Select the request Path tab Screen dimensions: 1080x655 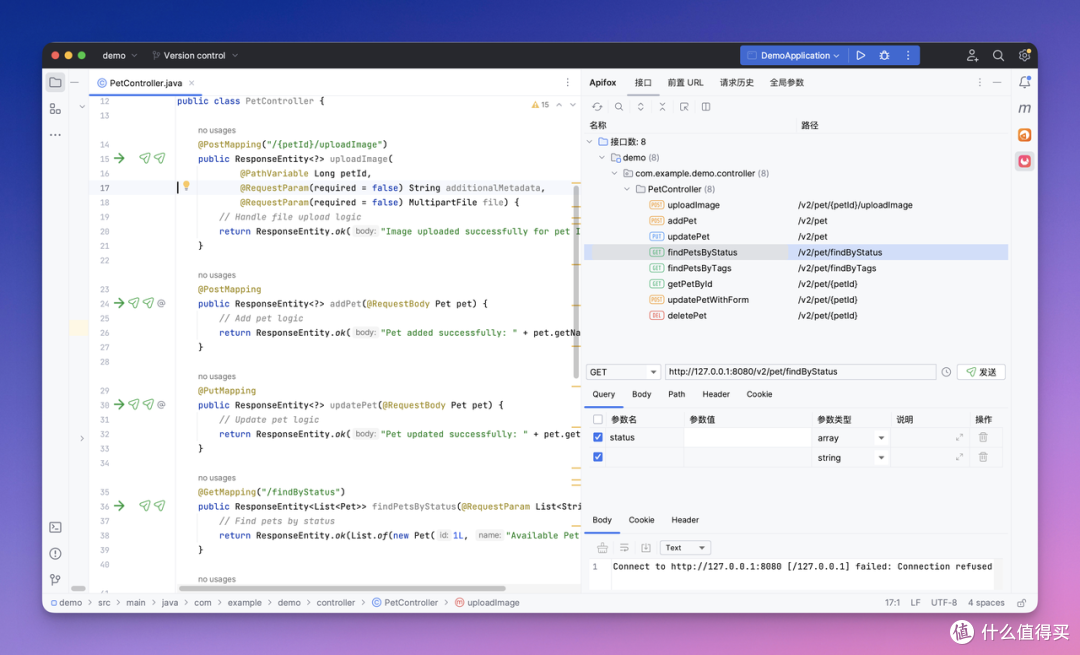coord(676,394)
